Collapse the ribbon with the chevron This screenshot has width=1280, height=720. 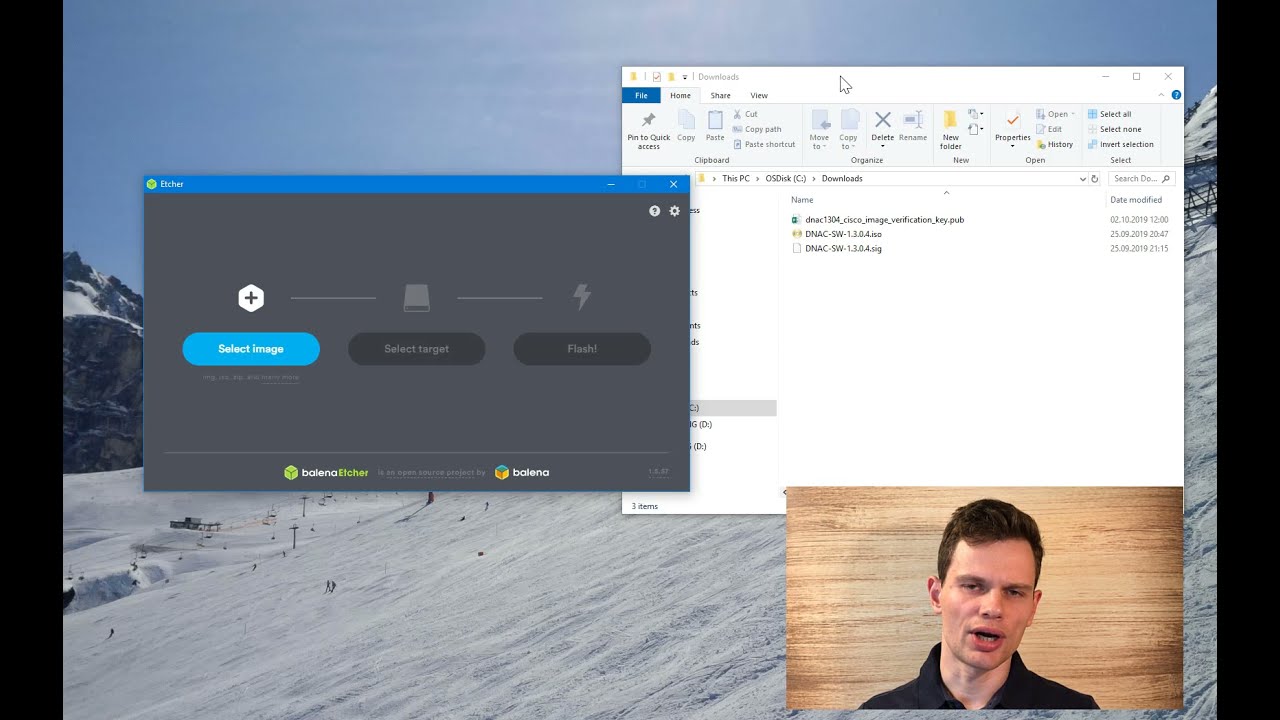(1161, 95)
